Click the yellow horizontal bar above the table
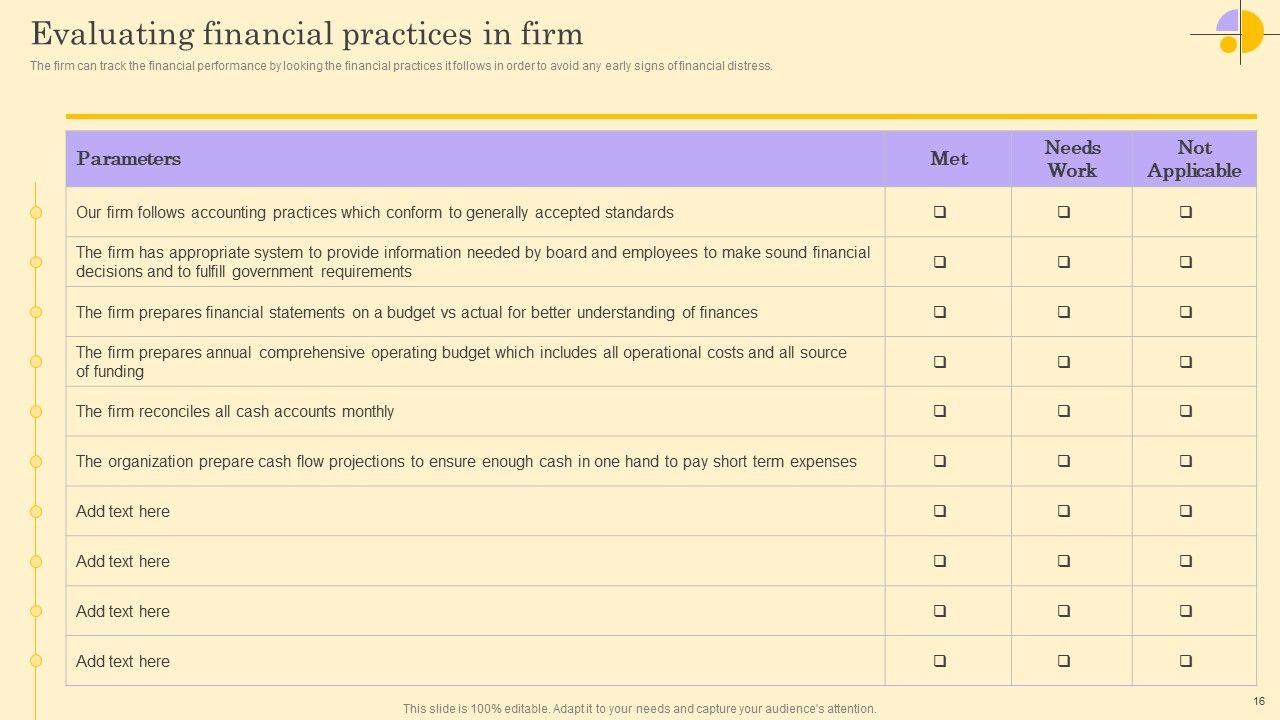The height and width of the screenshot is (720, 1280). click(660, 116)
